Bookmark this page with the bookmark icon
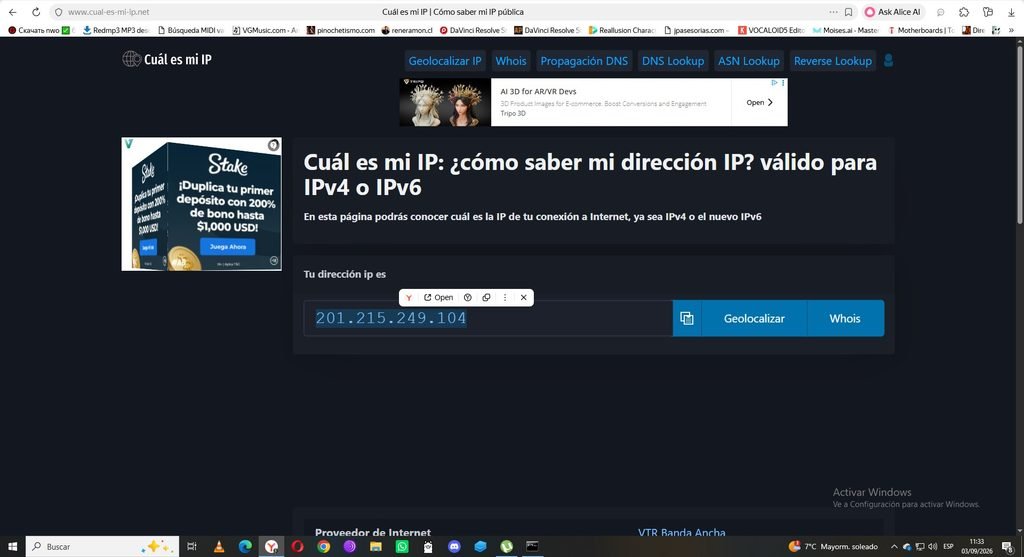The width and height of the screenshot is (1024, 557). 848,12
